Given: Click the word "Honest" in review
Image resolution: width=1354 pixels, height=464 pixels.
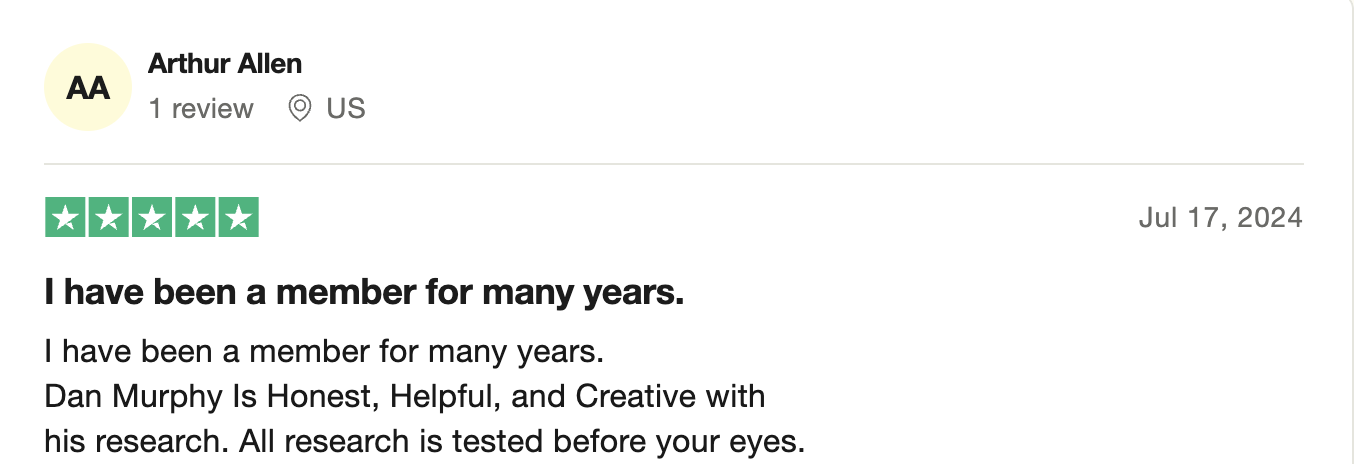Looking at the screenshot, I should tap(323, 396).
